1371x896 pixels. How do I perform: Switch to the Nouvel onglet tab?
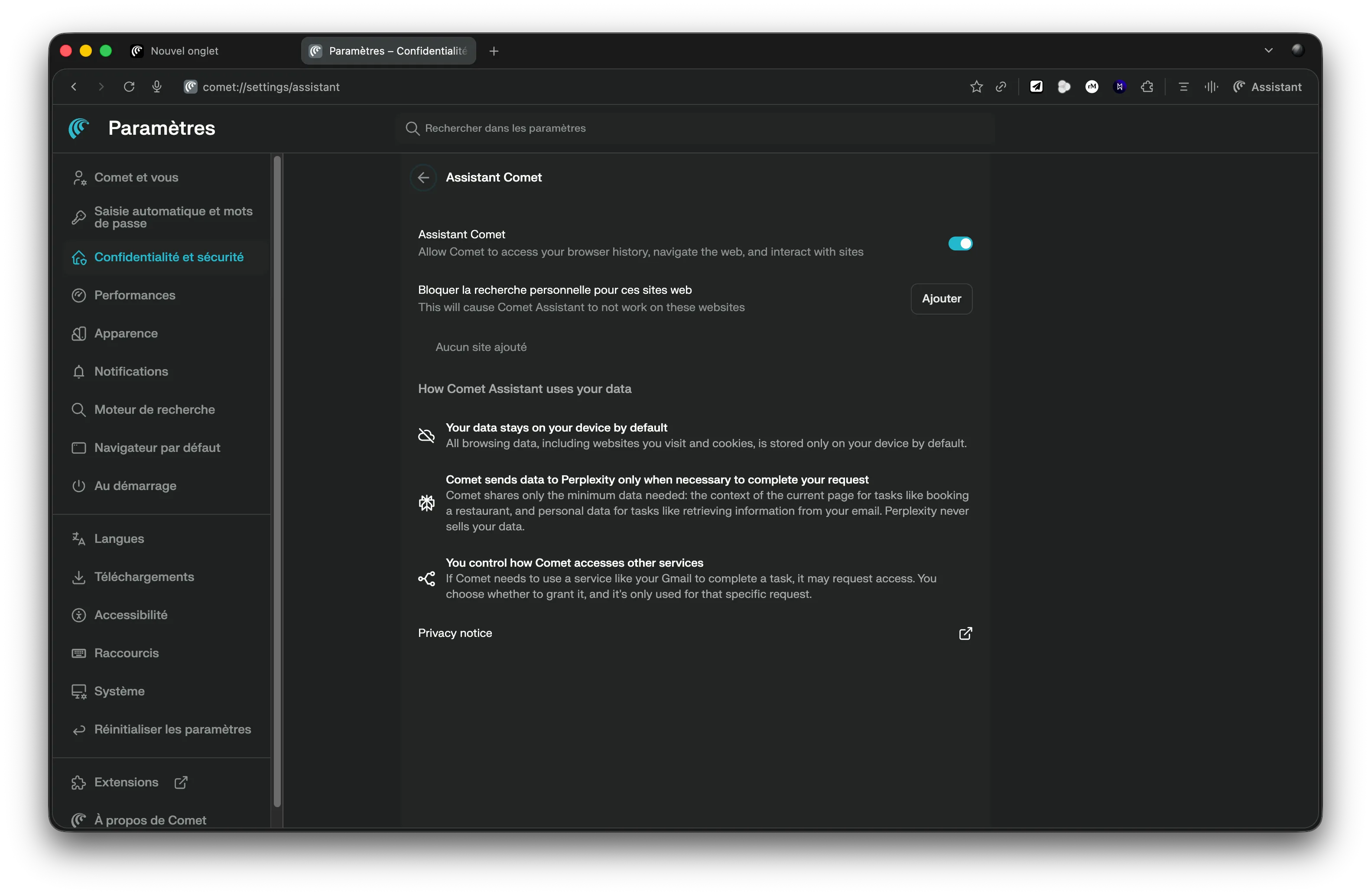(184, 51)
